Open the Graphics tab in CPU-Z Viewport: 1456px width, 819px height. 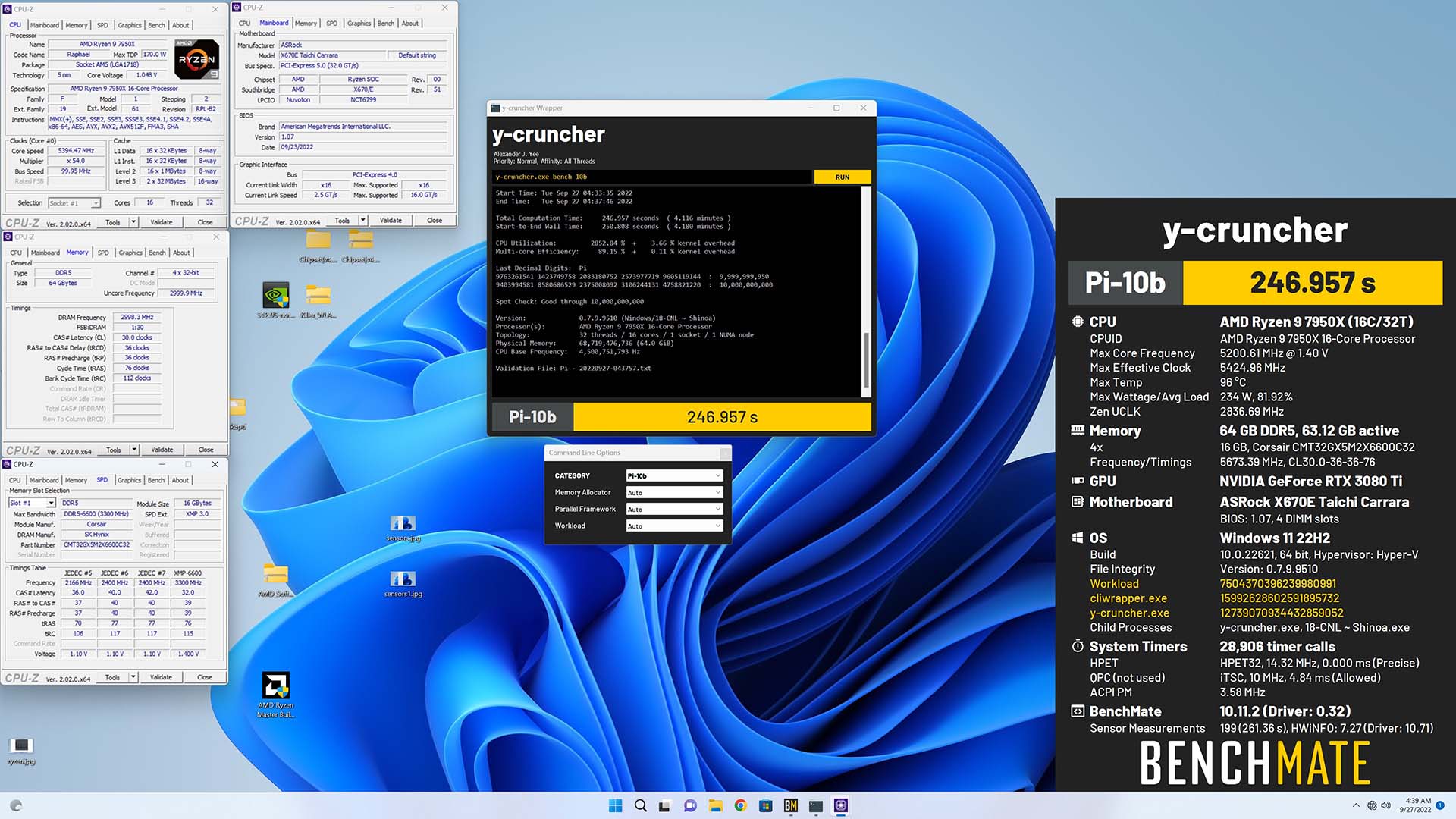pos(130,24)
